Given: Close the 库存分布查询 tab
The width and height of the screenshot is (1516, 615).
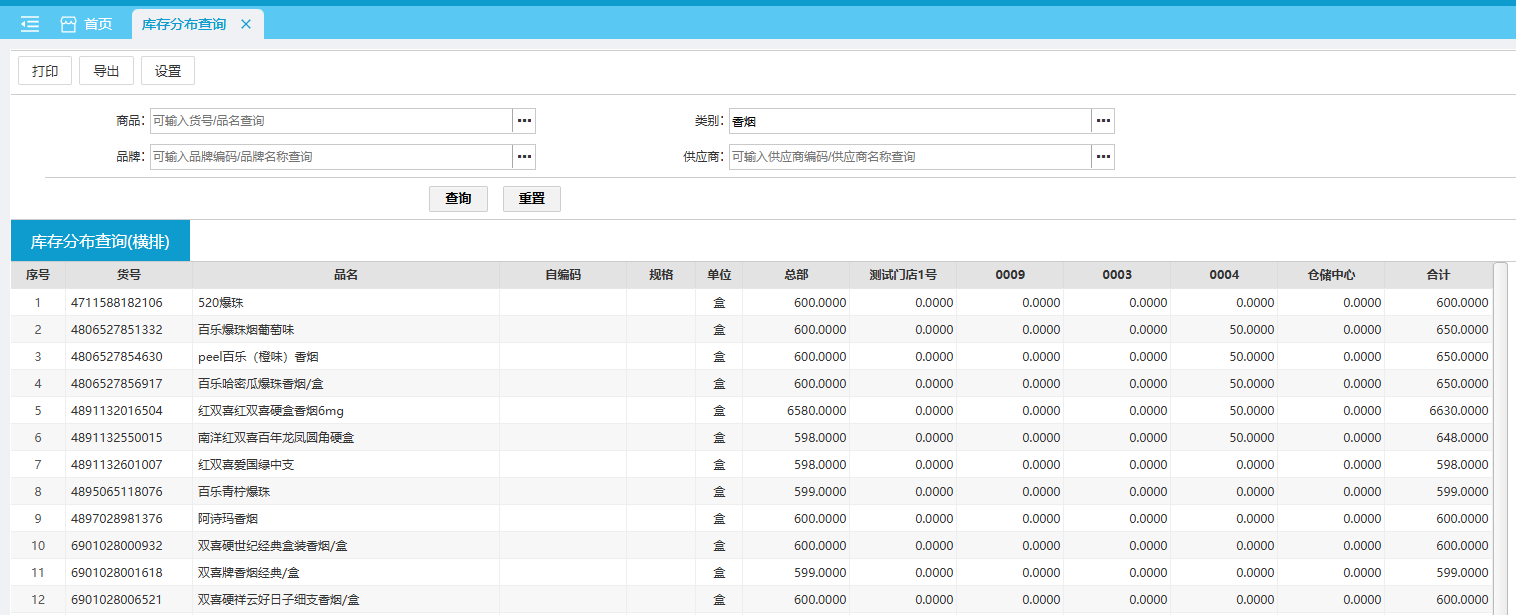Looking at the screenshot, I should 246,24.
